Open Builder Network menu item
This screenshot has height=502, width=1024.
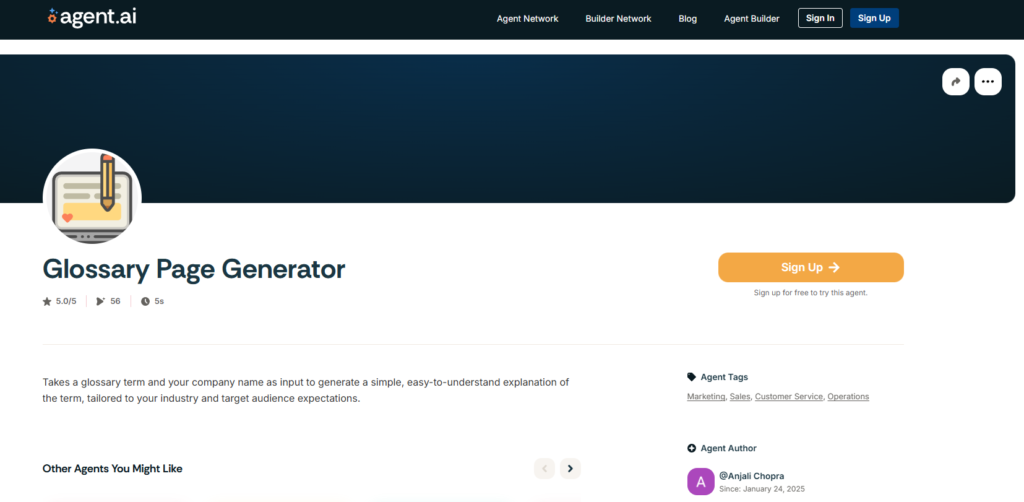pos(618,18)
